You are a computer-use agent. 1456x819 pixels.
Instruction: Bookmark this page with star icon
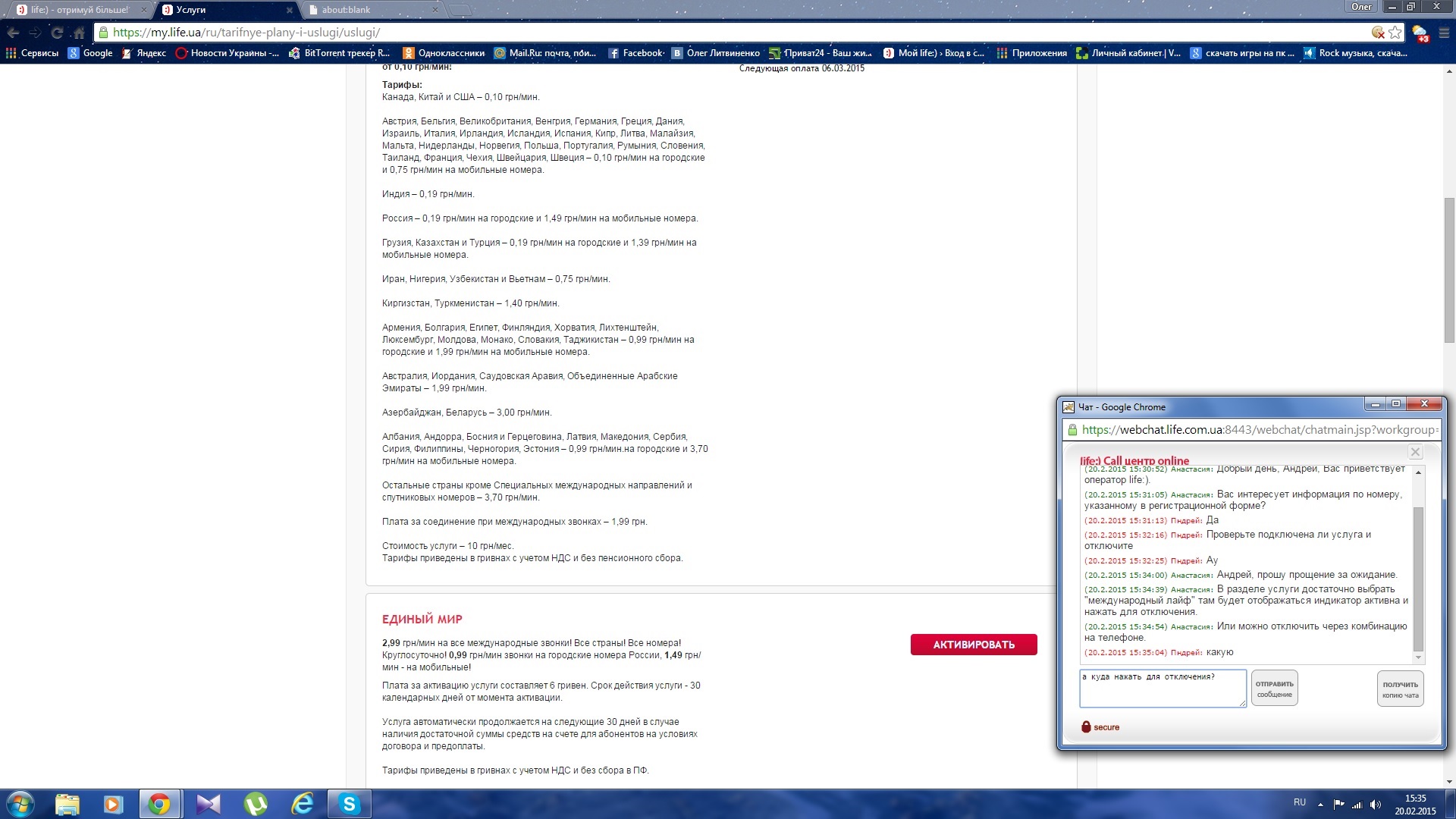(x=1395, y=33)
